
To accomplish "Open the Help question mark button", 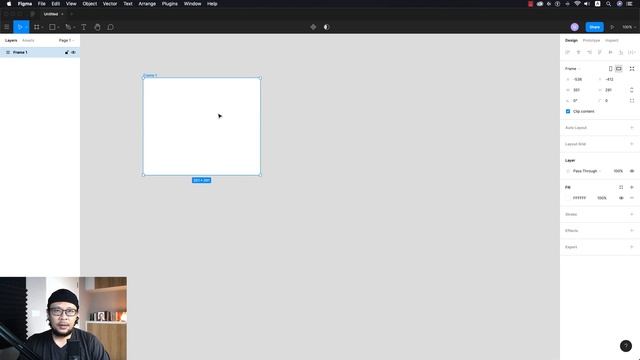I will click(x=626, y=346).
